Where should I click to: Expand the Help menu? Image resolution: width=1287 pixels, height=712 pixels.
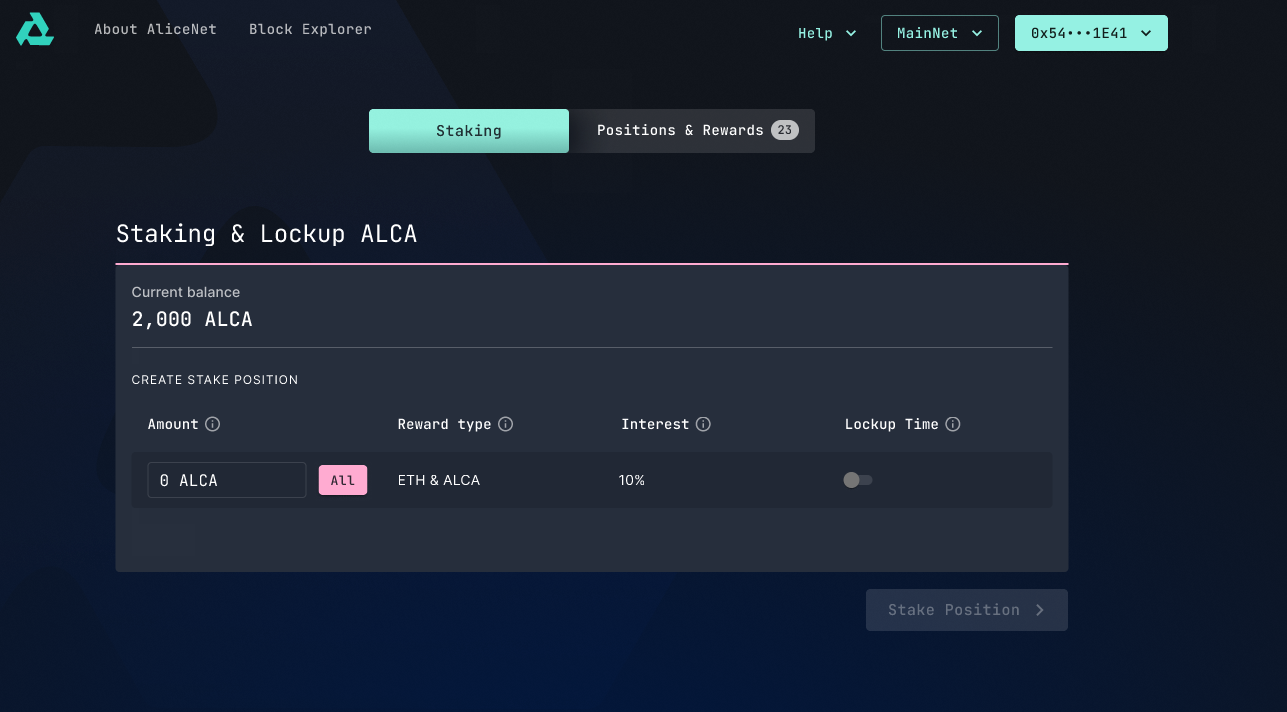[826, 33]
